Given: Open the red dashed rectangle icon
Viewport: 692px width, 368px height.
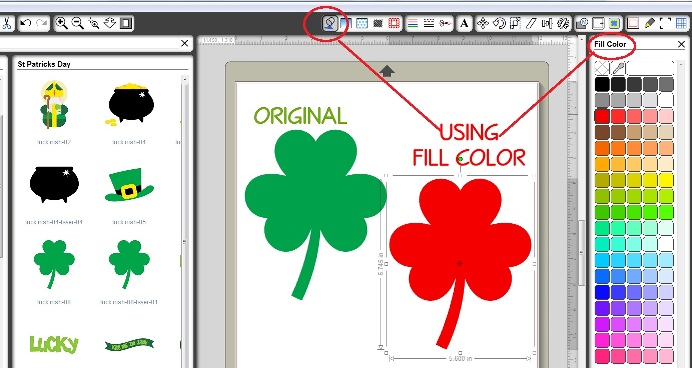Looking at the screenshot, I should tap(394, 23).
